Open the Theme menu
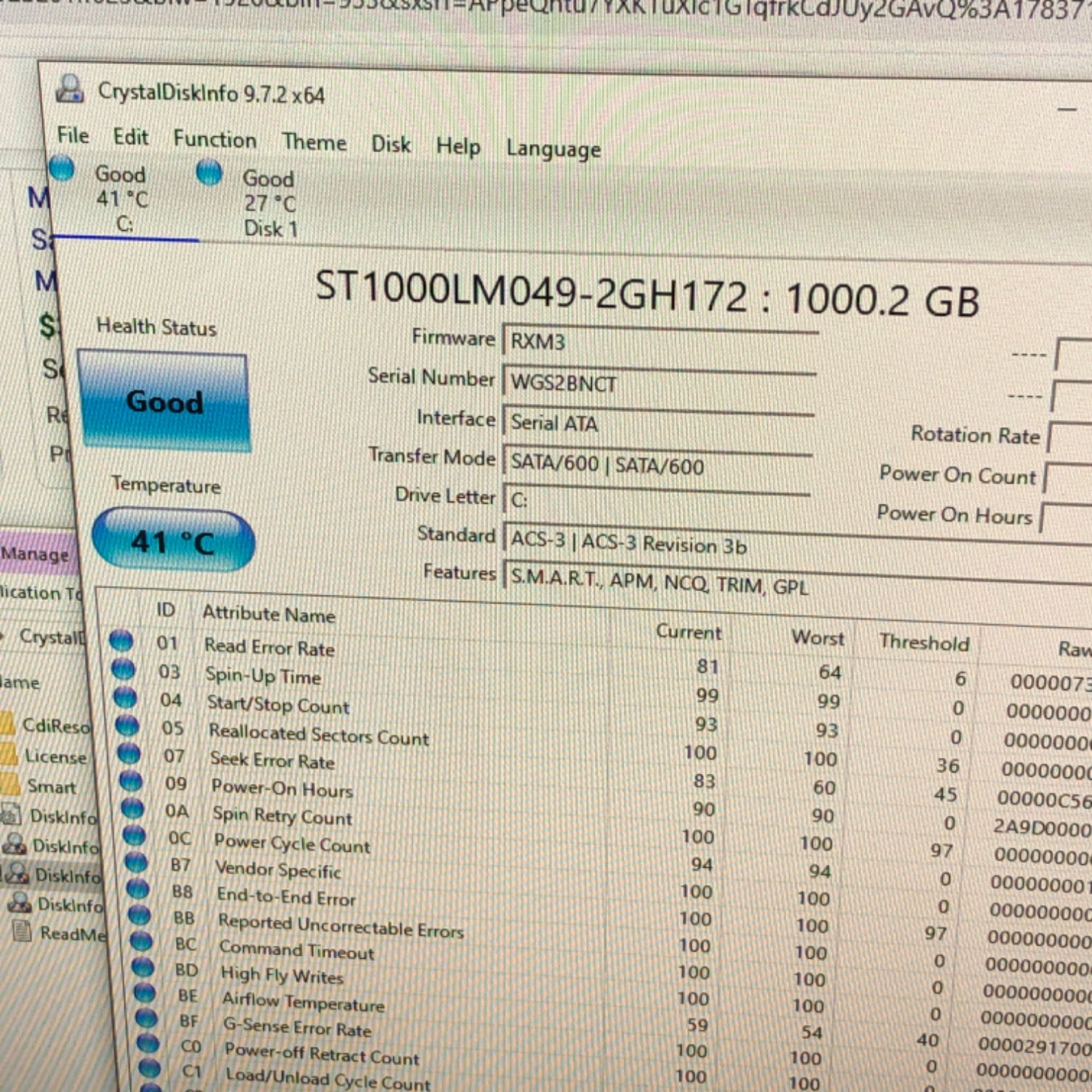This screenshot has width=1092, height=1092. click(314, 142)
